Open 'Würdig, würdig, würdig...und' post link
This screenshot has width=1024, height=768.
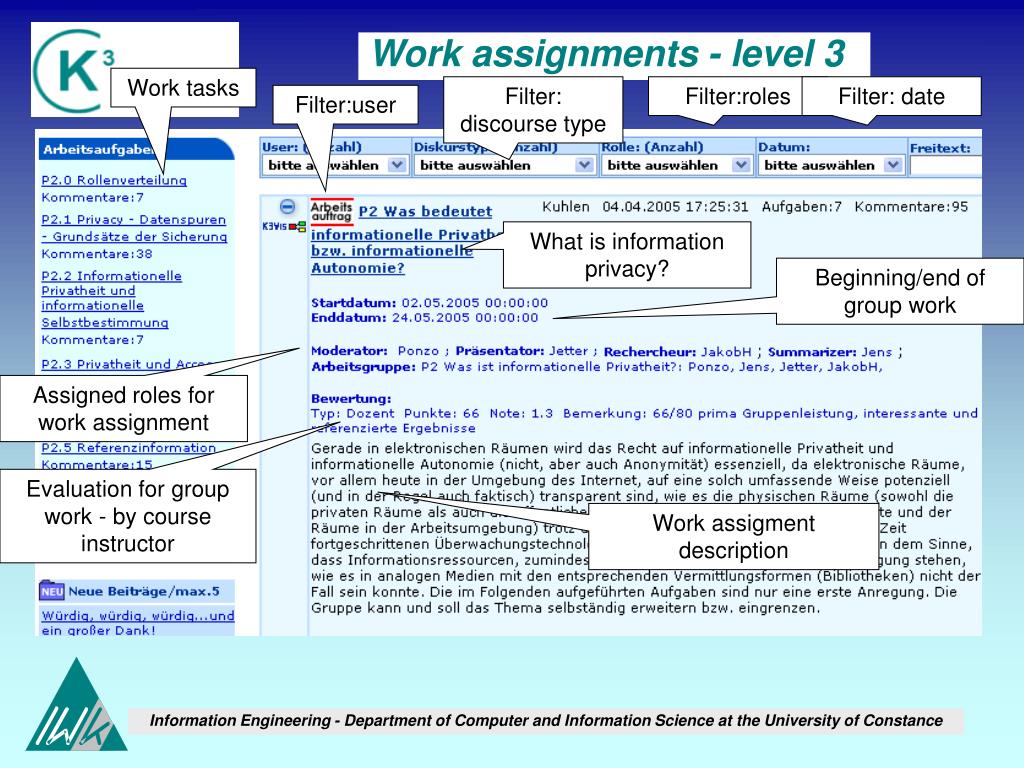(x=138, y=615)
